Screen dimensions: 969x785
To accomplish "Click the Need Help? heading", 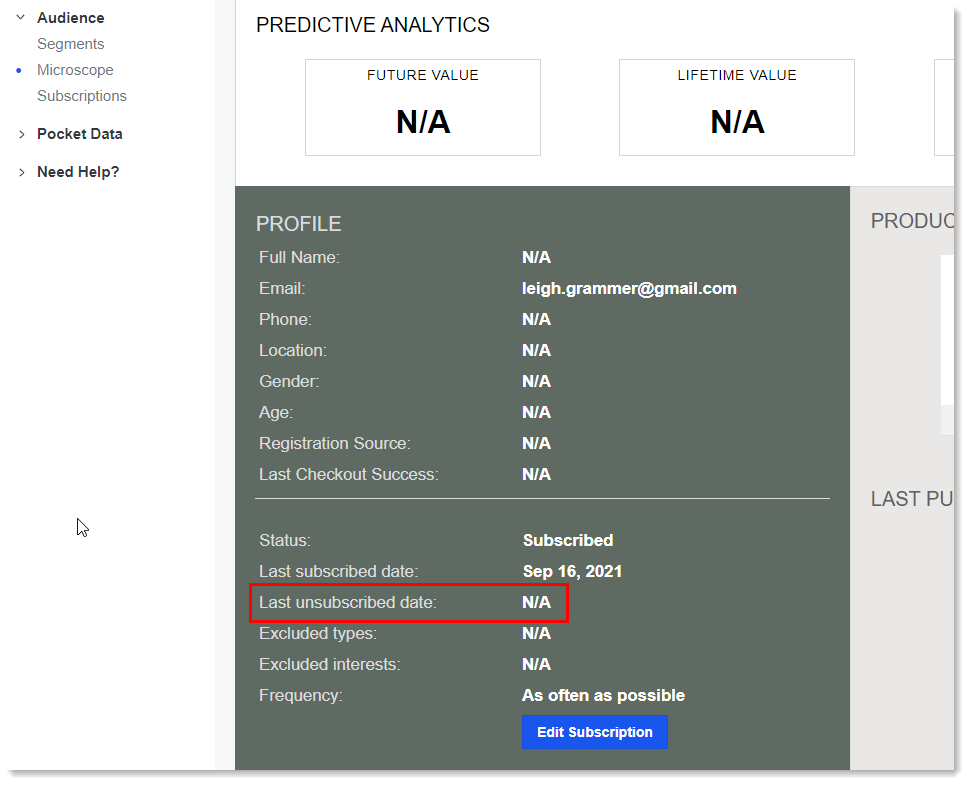I will point(78,172).
